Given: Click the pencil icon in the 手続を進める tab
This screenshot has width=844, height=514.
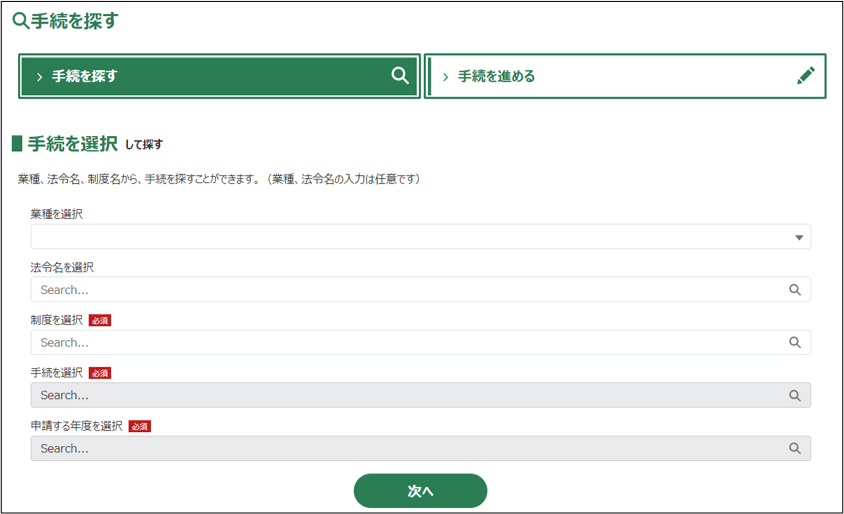Looking at the screenshot, I should pyautogui.click(x=806, y=76).
